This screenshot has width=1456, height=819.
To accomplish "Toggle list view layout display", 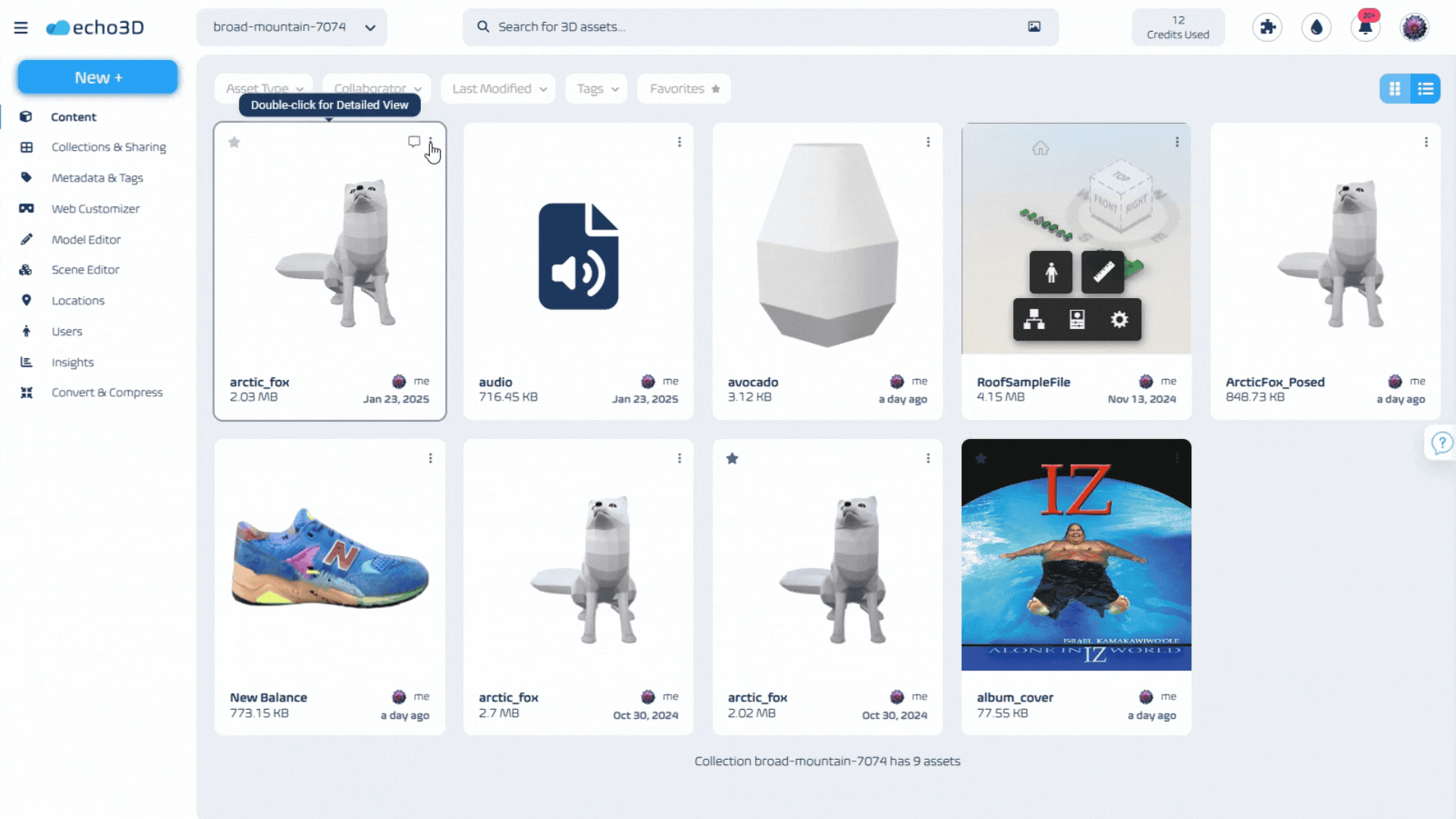I will click(1426, 88).
